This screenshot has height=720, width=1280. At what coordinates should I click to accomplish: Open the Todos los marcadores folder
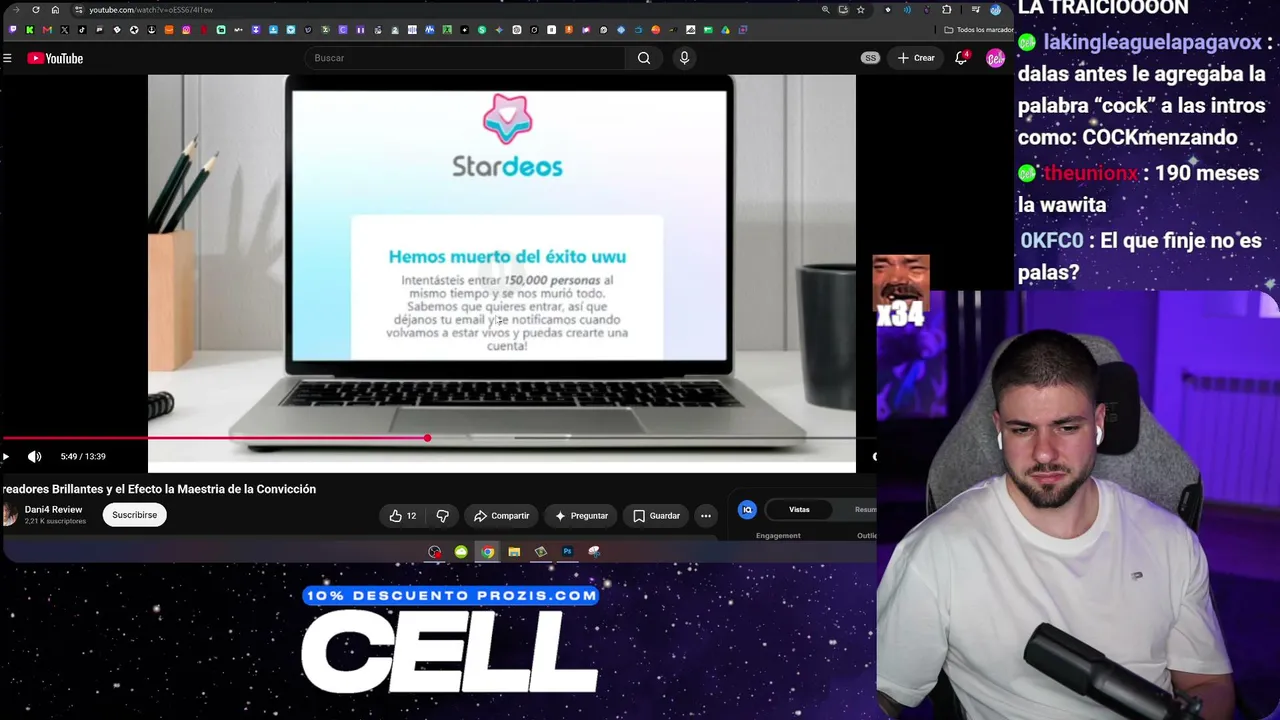[978, 30]
